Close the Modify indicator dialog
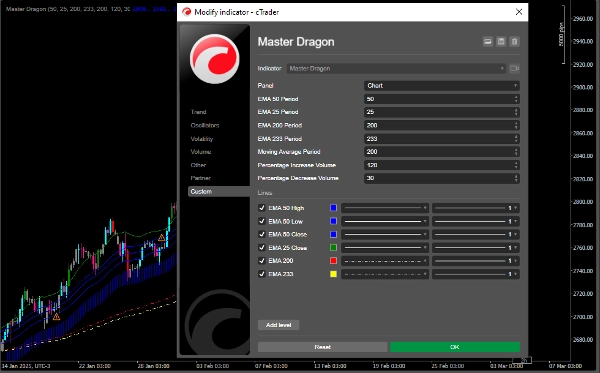600x373 pixels. 519,12
